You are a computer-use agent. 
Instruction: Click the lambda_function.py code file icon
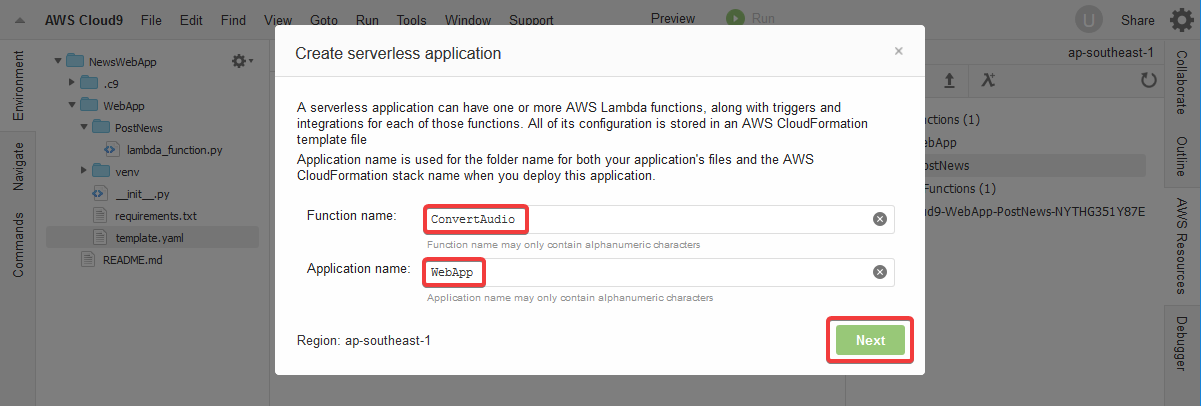click(x=112, y=149)
